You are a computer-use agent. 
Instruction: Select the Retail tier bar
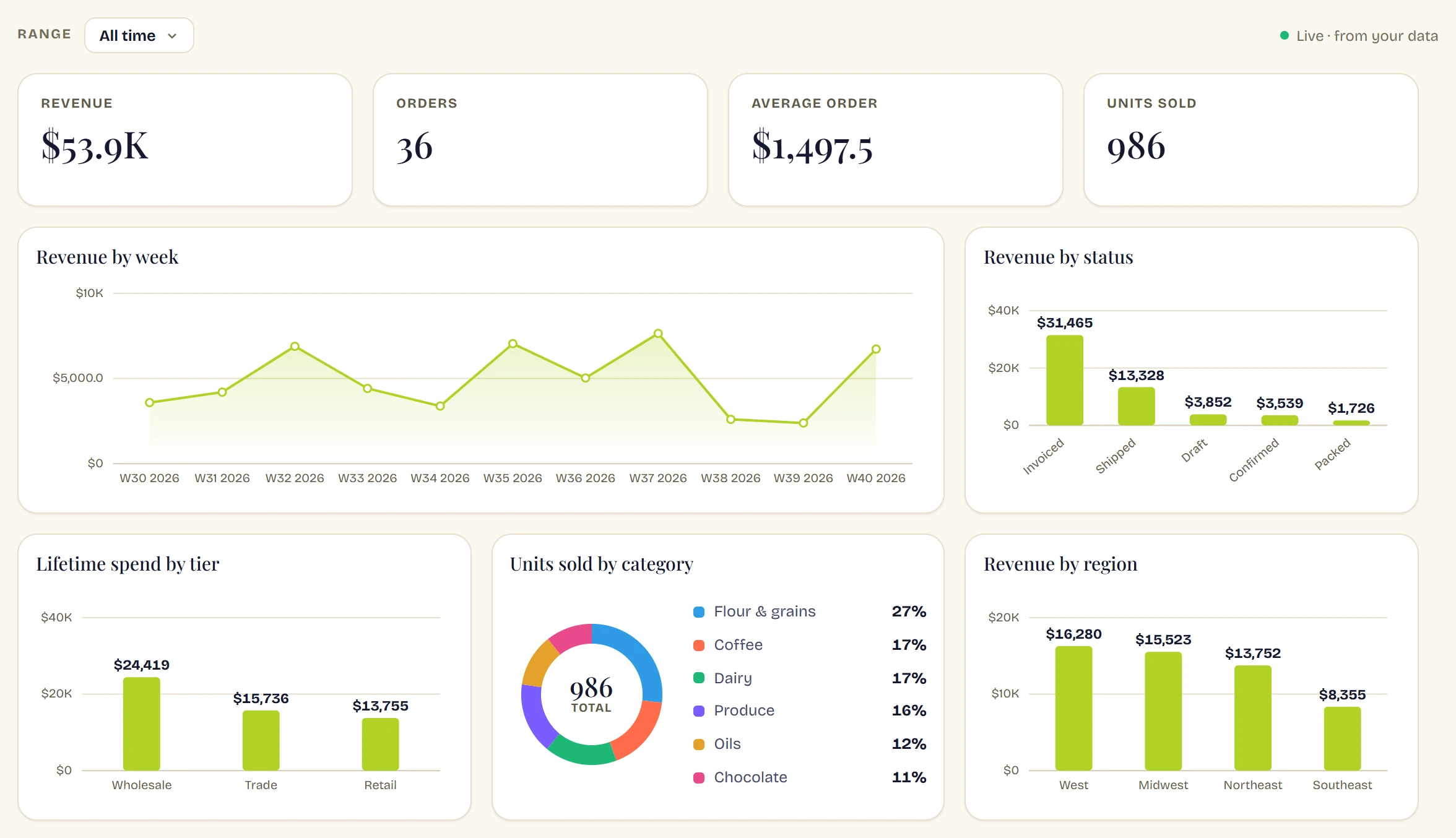point(380,744)
